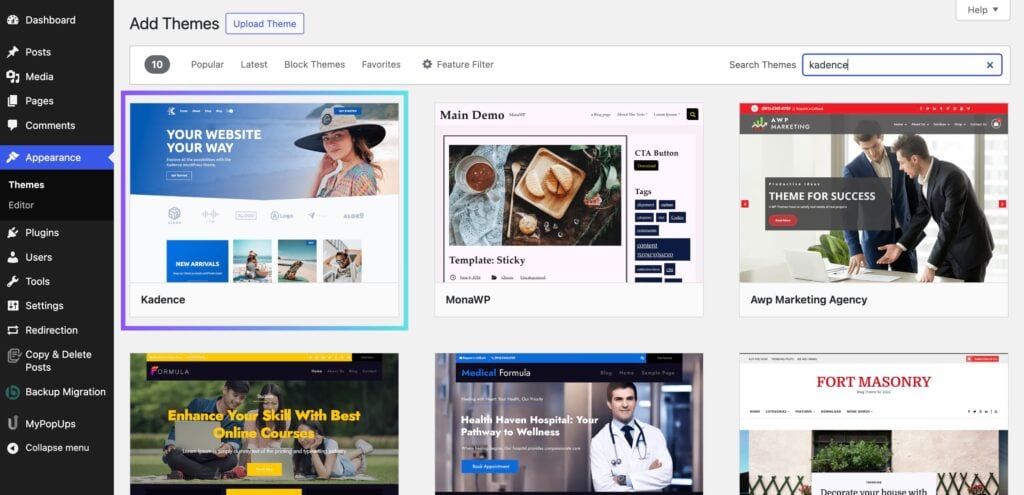Click the Dashboard gauge icon
Image resolution: width=1024 pixels, height=495 pixels.
click(12, 20)
